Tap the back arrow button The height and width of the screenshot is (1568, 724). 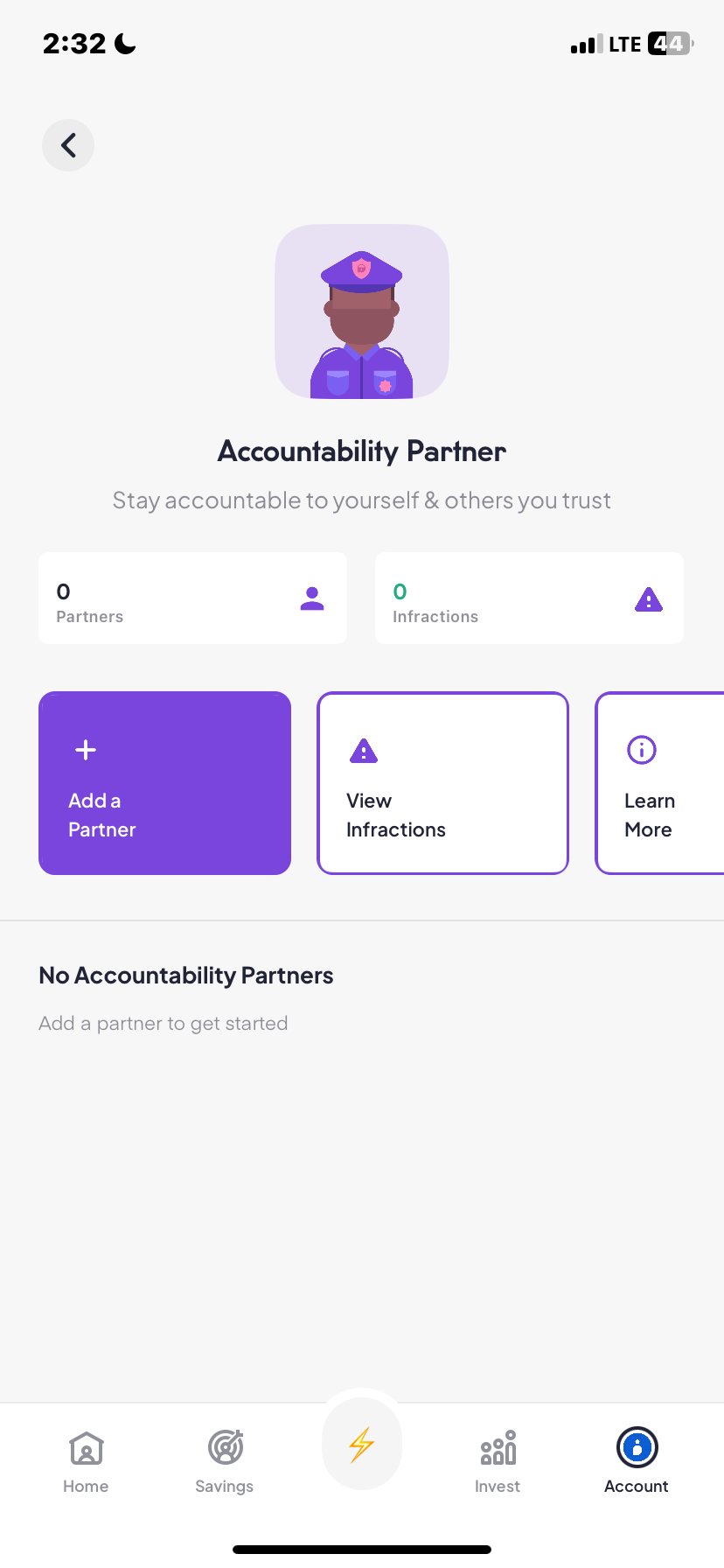[68, 145]
